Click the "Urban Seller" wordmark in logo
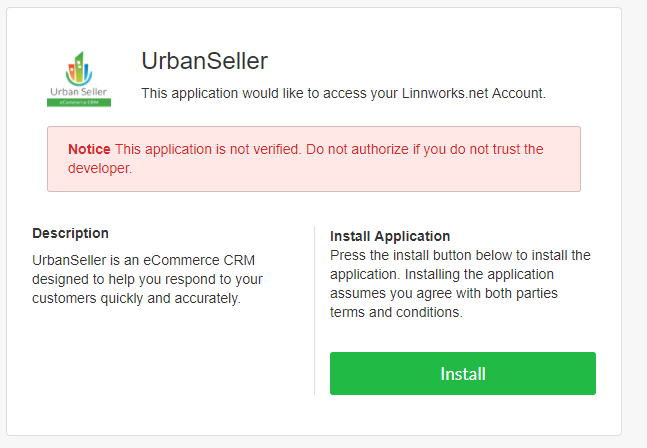Screen dimensions: 647x448 80,91
